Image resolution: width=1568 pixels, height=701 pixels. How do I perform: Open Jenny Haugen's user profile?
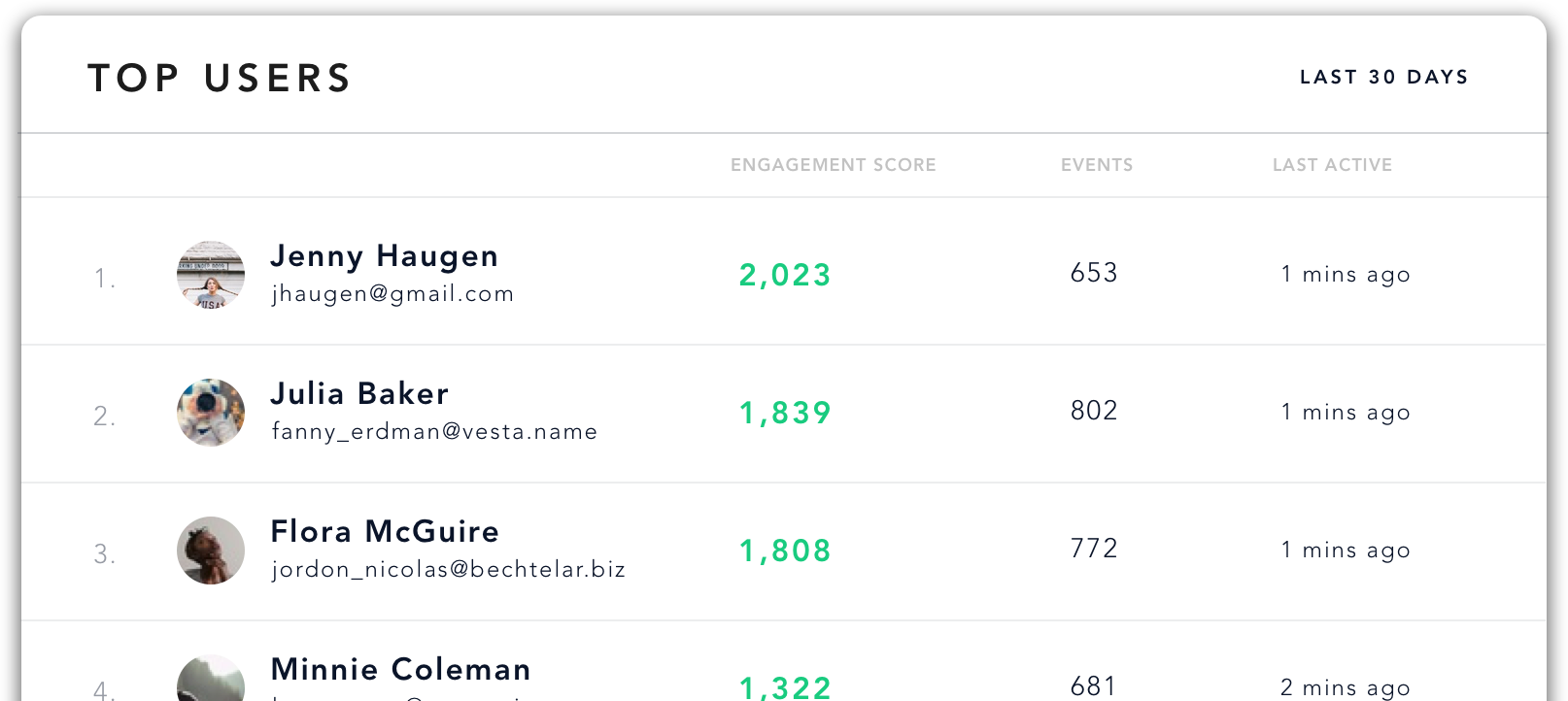click(384, 256)
